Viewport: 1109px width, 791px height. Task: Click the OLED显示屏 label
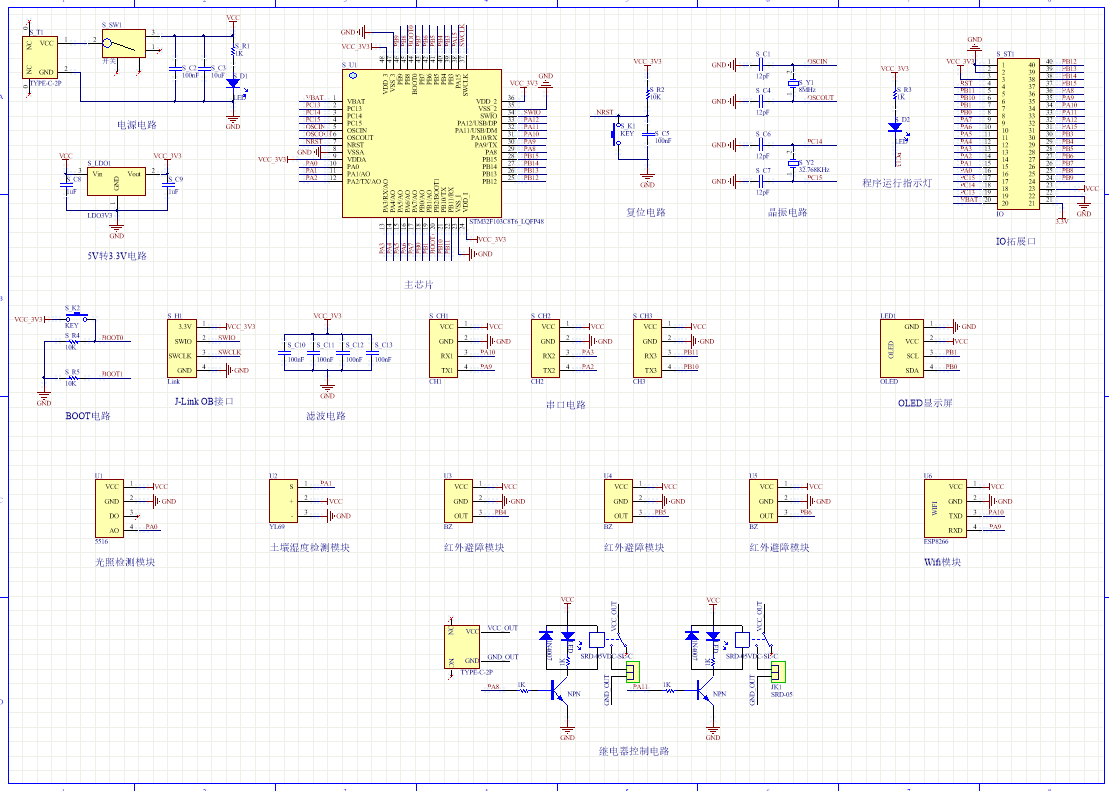click(925, 403)
